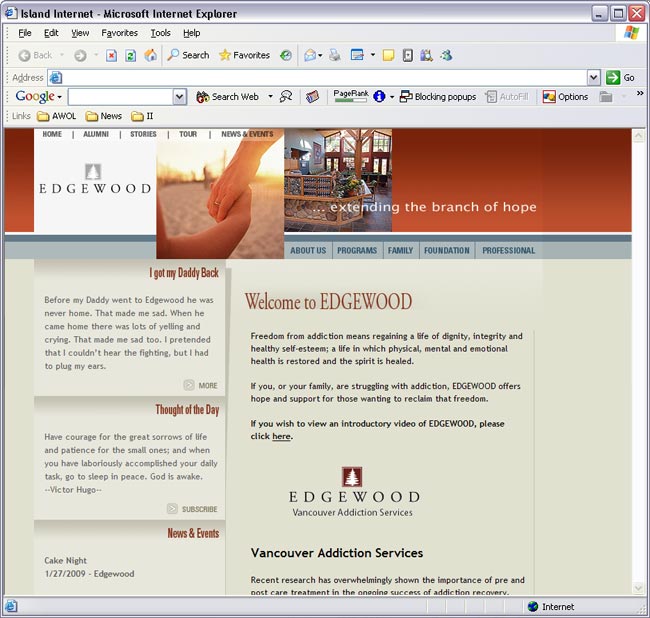Click the blue Page Info icon
The width and height of the screenshot is (650, 618).
[379, 97]
